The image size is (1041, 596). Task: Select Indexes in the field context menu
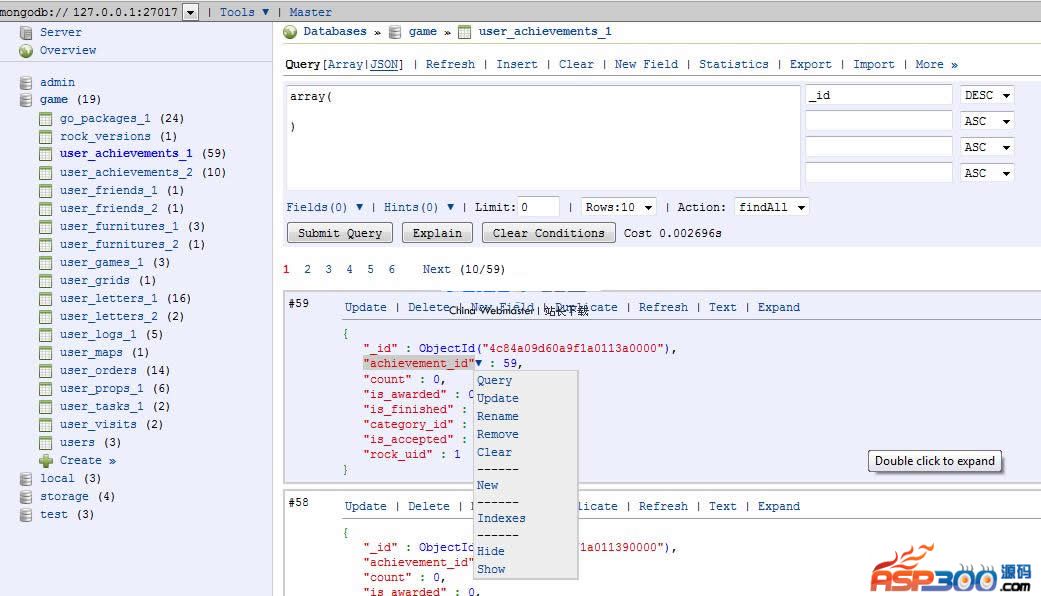pos(501,518)
